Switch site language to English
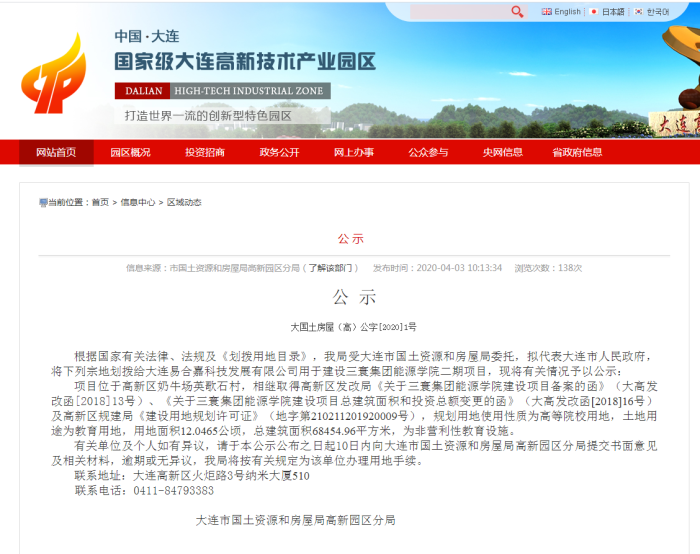This screenshot has height=554, width=700. pos(567,12)
